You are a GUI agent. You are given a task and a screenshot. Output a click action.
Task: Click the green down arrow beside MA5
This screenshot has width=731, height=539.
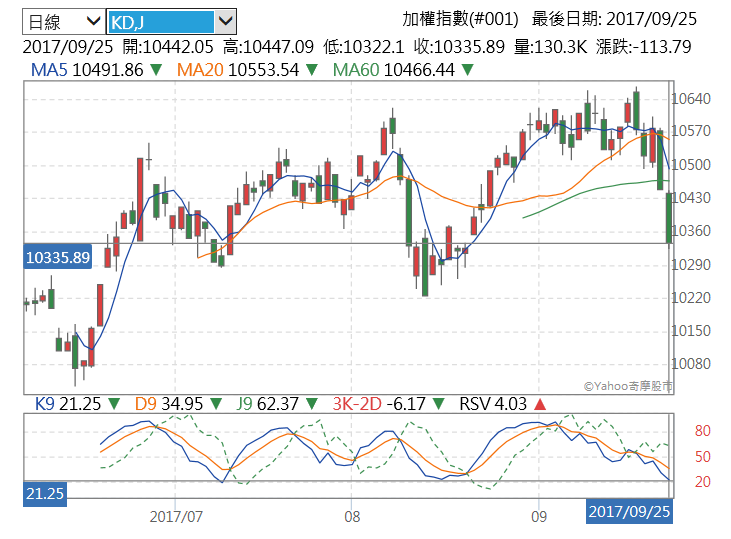[x=154, y=70]
